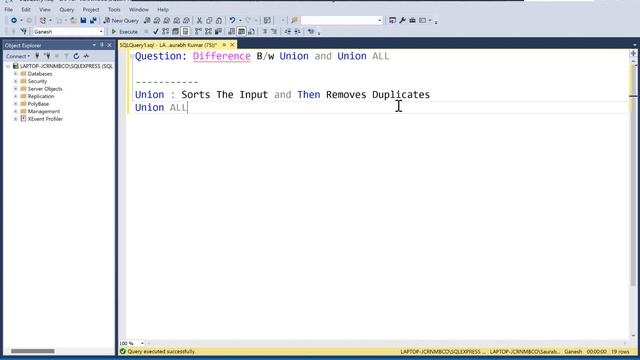This screenshot has width=640, height=360.
Task: Open the Query menu
Action: tap(67, 9)
